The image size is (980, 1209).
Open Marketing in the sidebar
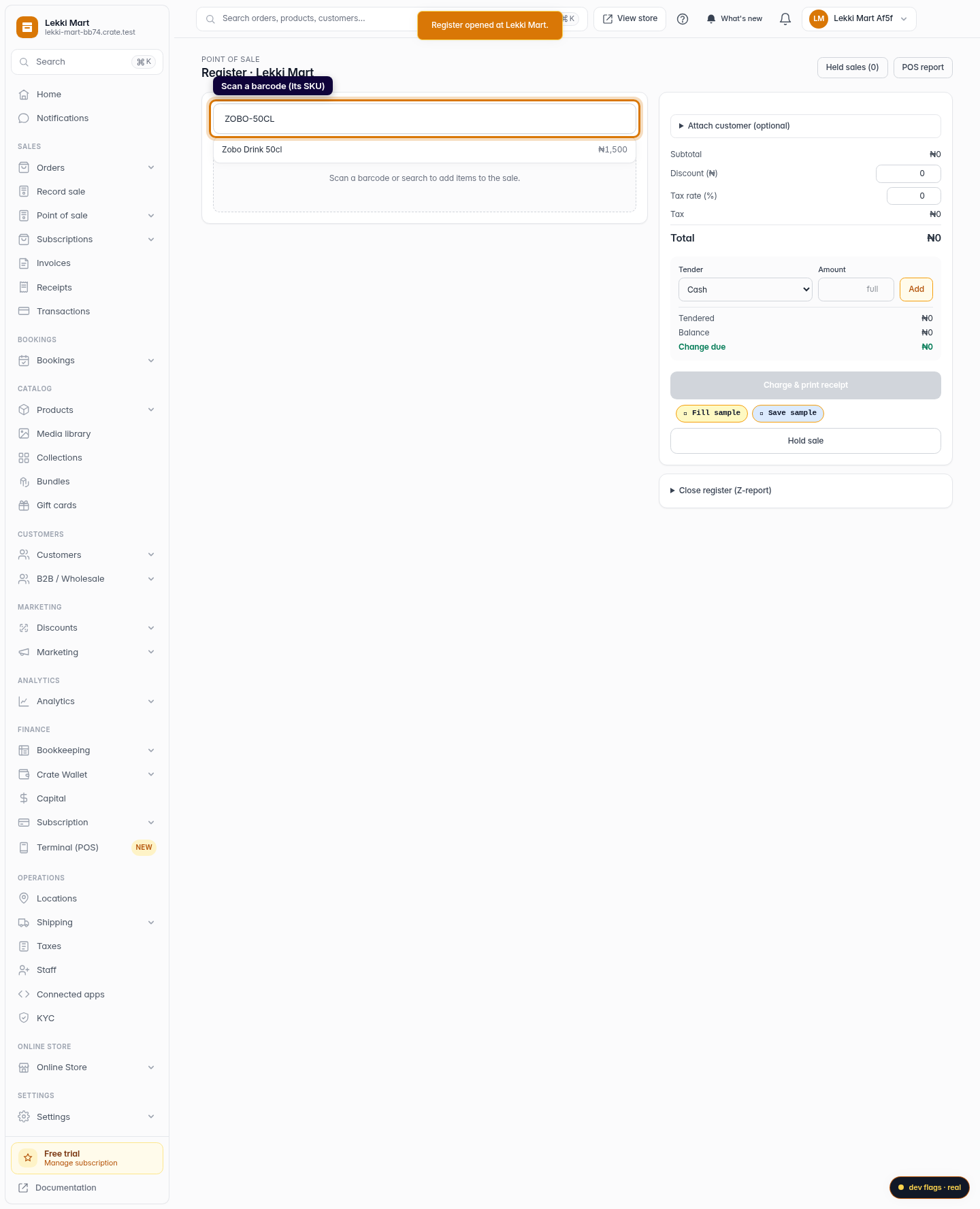pyautogui.click(x=87, y=652)
